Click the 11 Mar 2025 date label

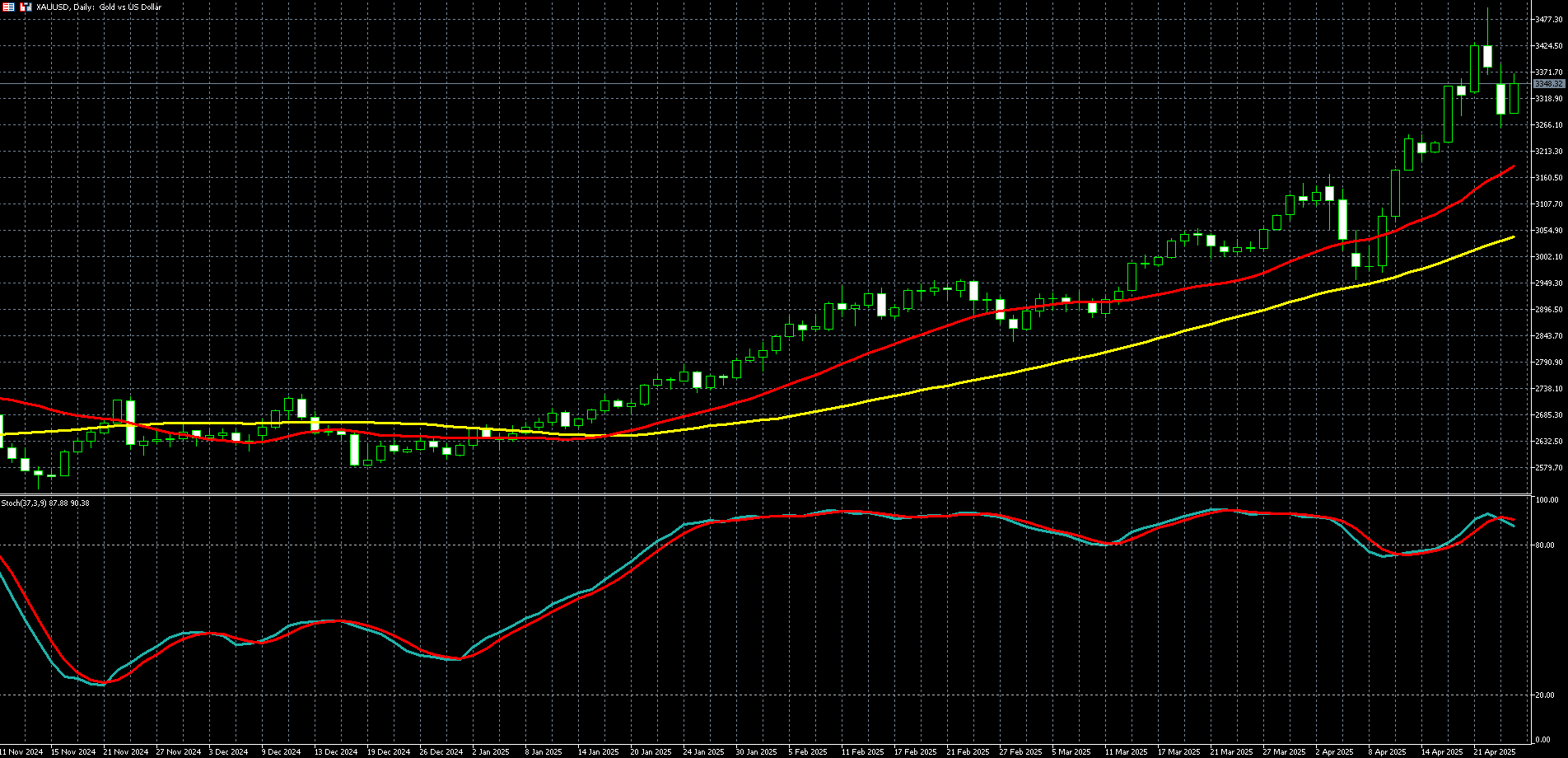(1125, 751)
